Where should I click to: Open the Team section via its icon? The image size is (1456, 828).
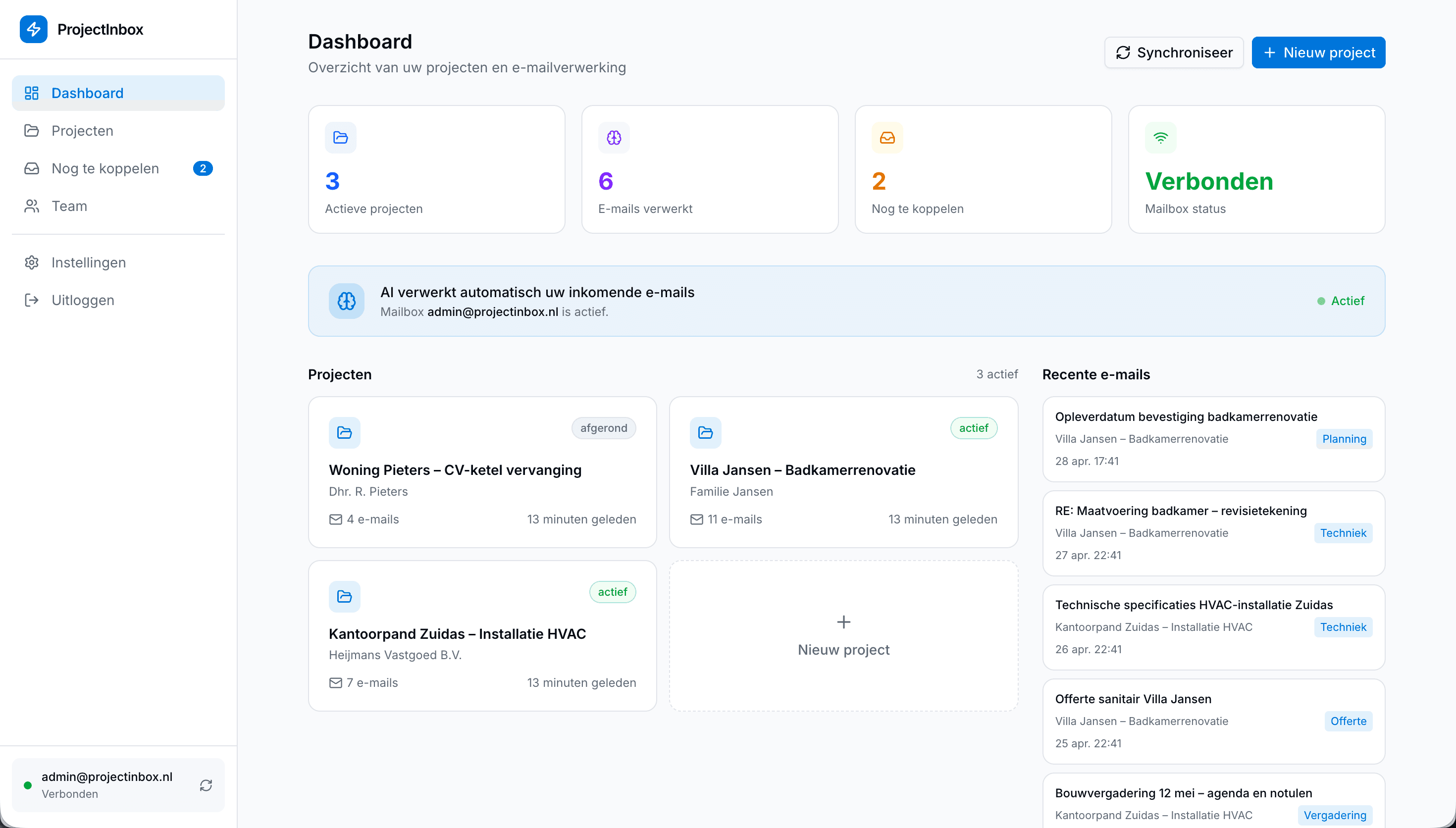(x=32, y=206)
